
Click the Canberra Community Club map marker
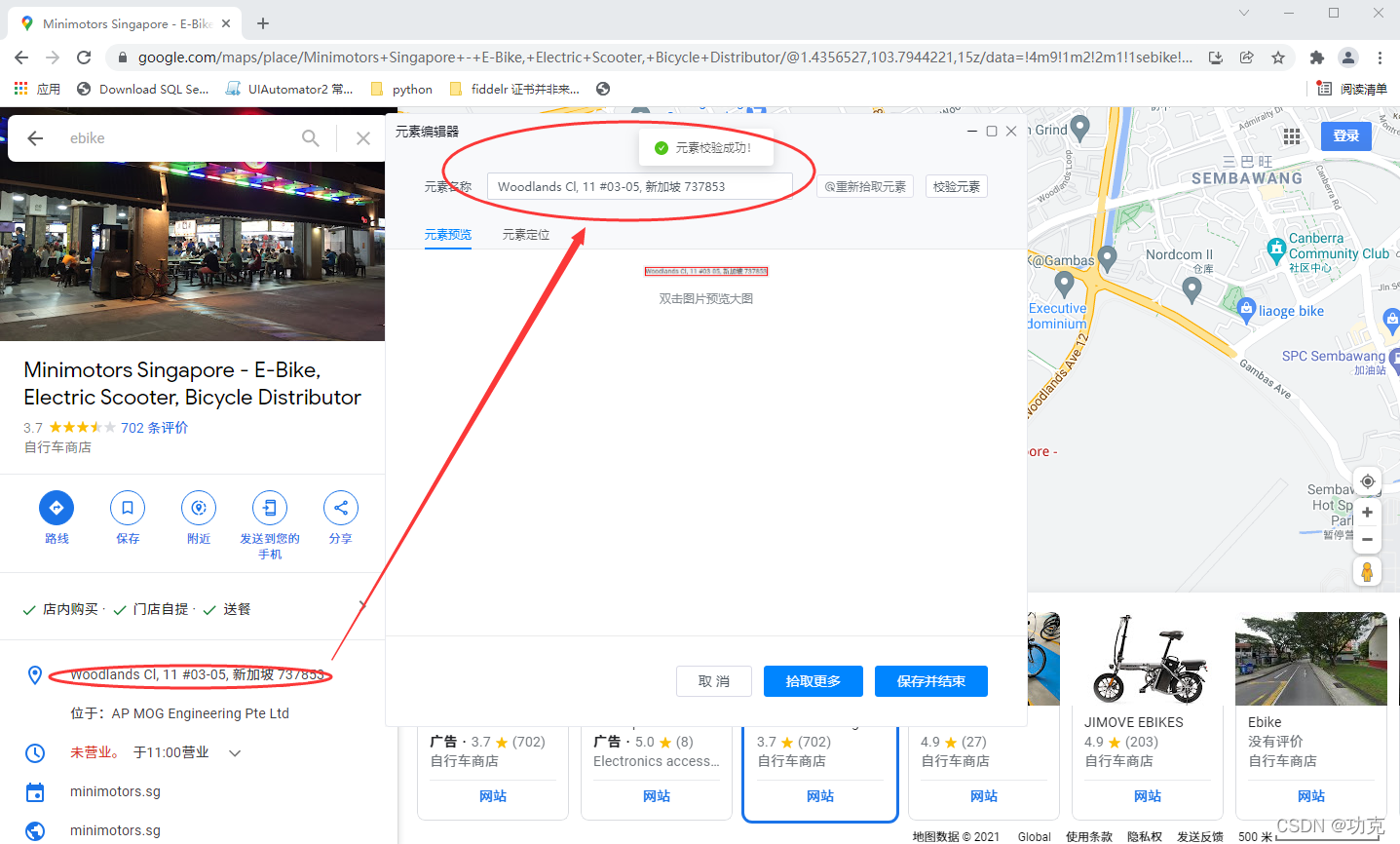click(x=1276, y=249)
